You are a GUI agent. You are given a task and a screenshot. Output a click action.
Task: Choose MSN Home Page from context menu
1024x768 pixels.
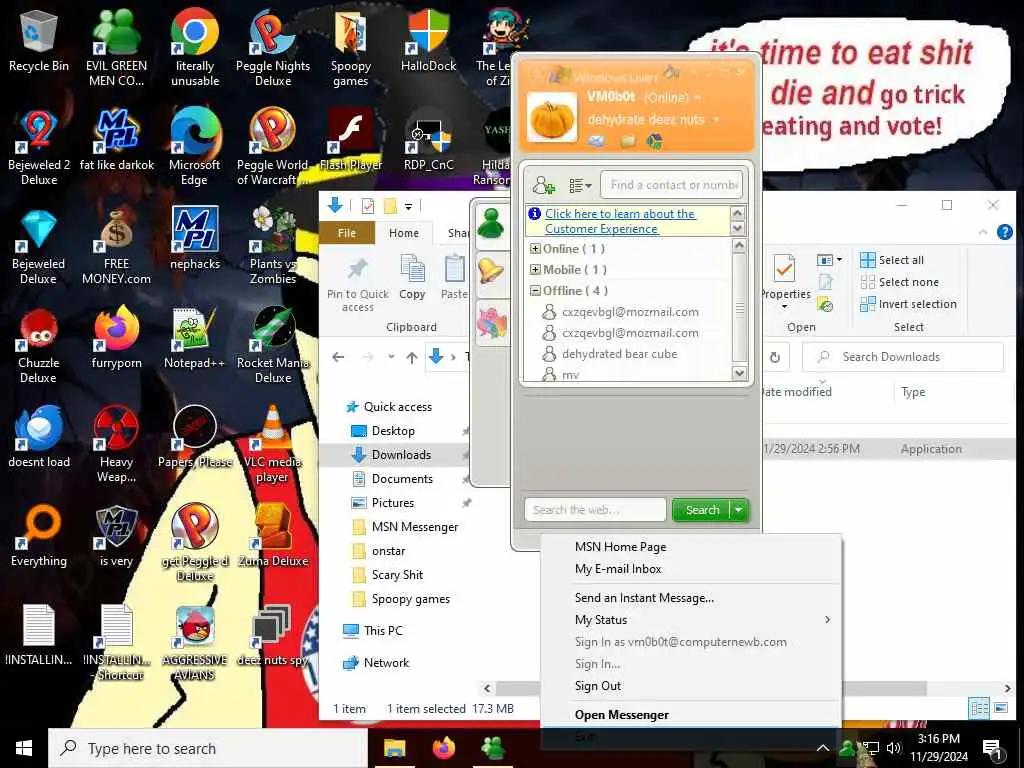pos(620,547)
